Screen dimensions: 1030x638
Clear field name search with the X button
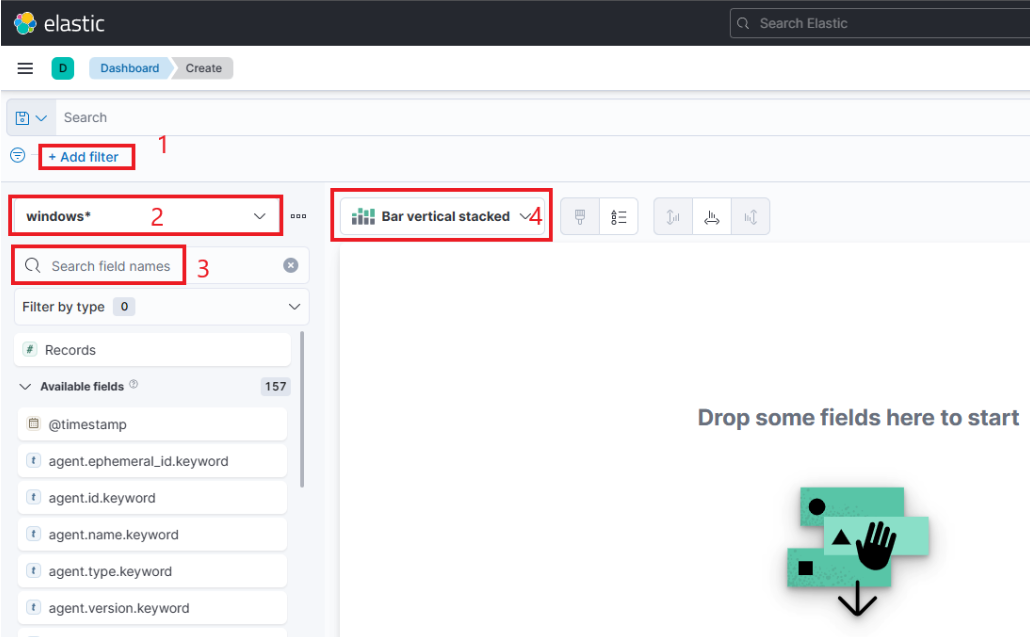(289, 264)
